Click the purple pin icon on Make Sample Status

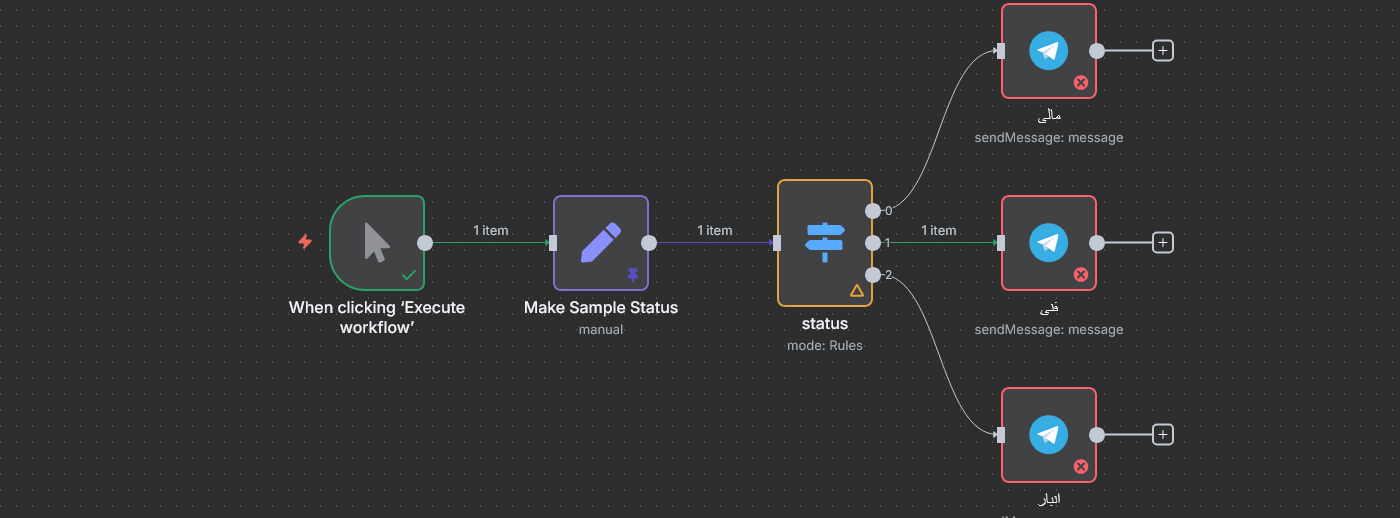(x=632, y=274)
